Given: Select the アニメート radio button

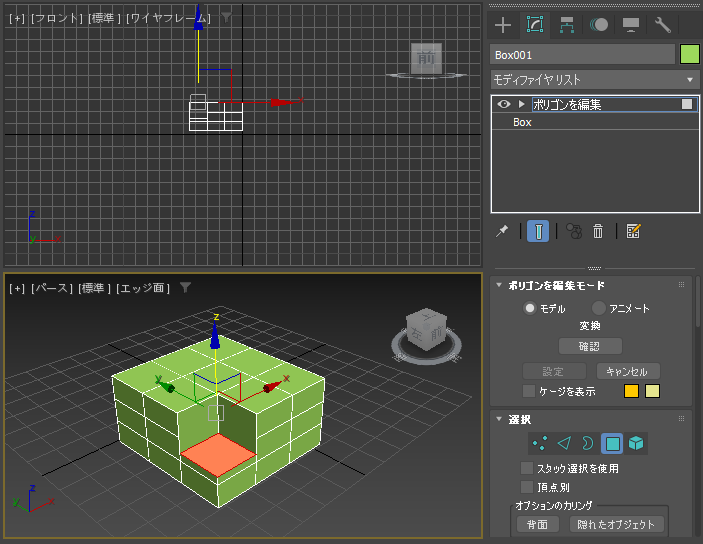Looking at the screenshot, I should tap(599, 308).
